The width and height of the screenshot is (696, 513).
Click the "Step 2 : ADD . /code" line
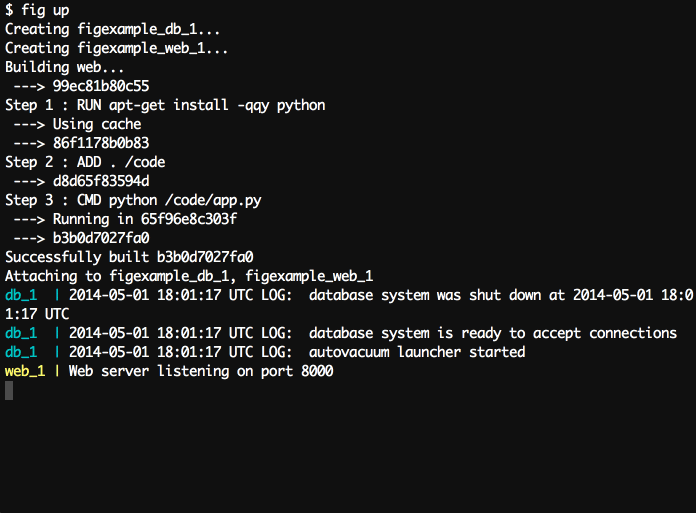coord(85,162)
